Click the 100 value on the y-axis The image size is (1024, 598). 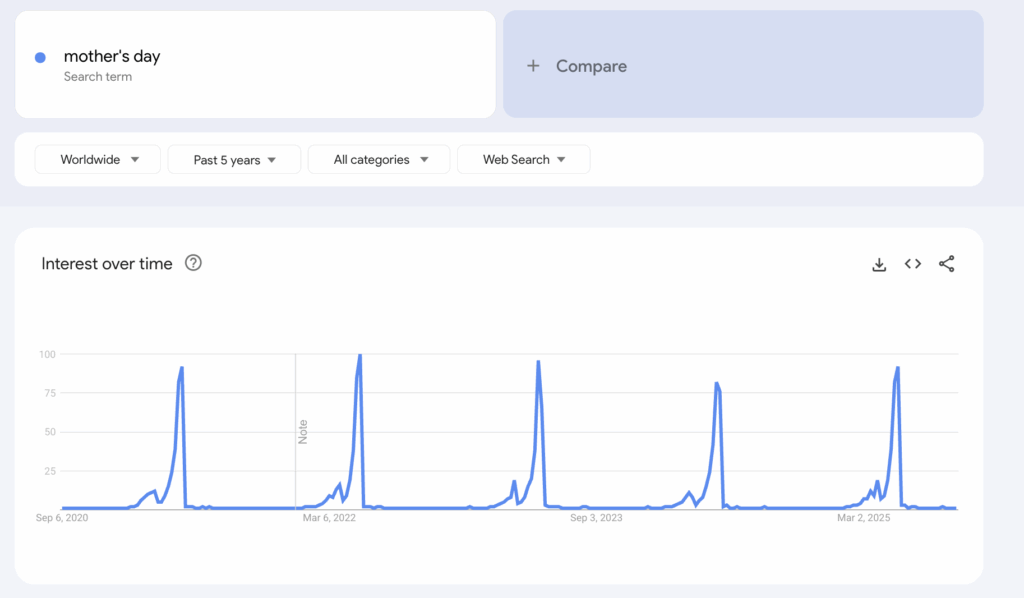(x=48, y=354)
